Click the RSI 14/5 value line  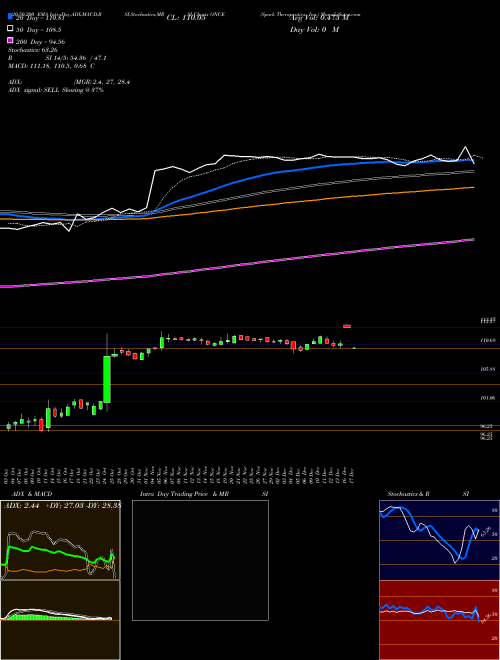(57, 58)
